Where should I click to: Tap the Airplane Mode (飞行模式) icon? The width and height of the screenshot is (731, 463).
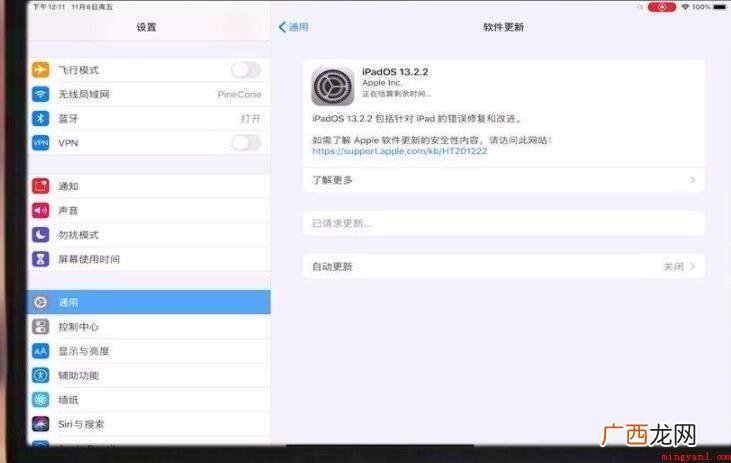pos(41,70)
